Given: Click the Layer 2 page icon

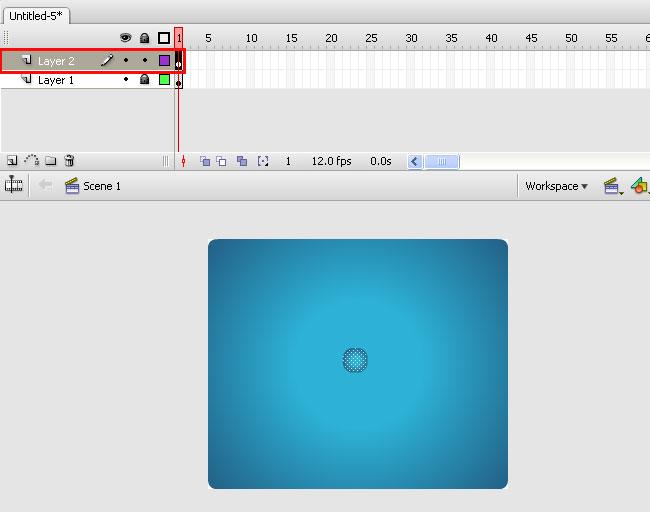Looking at the screenshot, I should coord(27,60).
